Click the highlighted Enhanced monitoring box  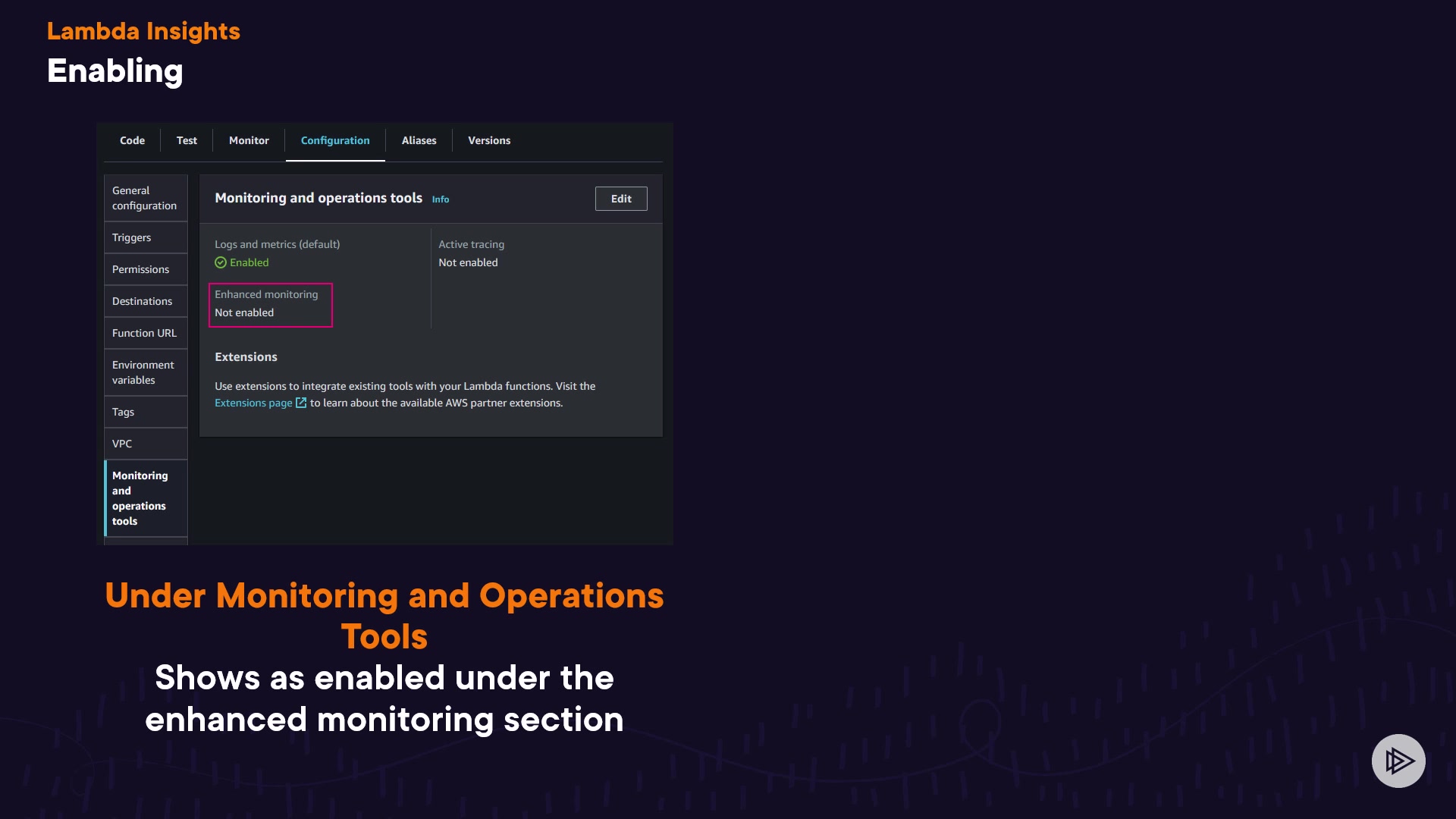pyautogui.click(x=270, y=304)
